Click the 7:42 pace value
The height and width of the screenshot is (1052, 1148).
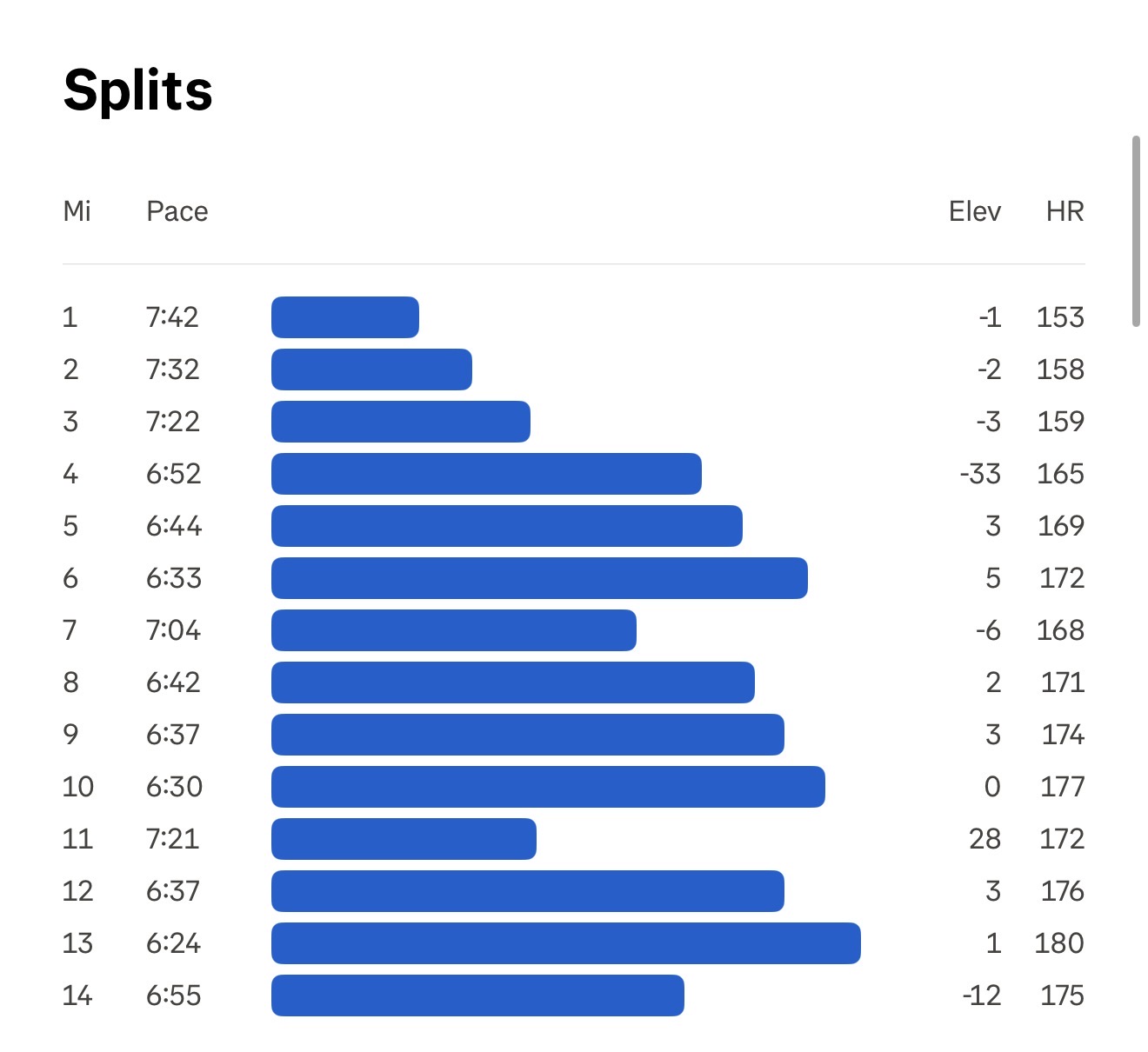(172, 317)
